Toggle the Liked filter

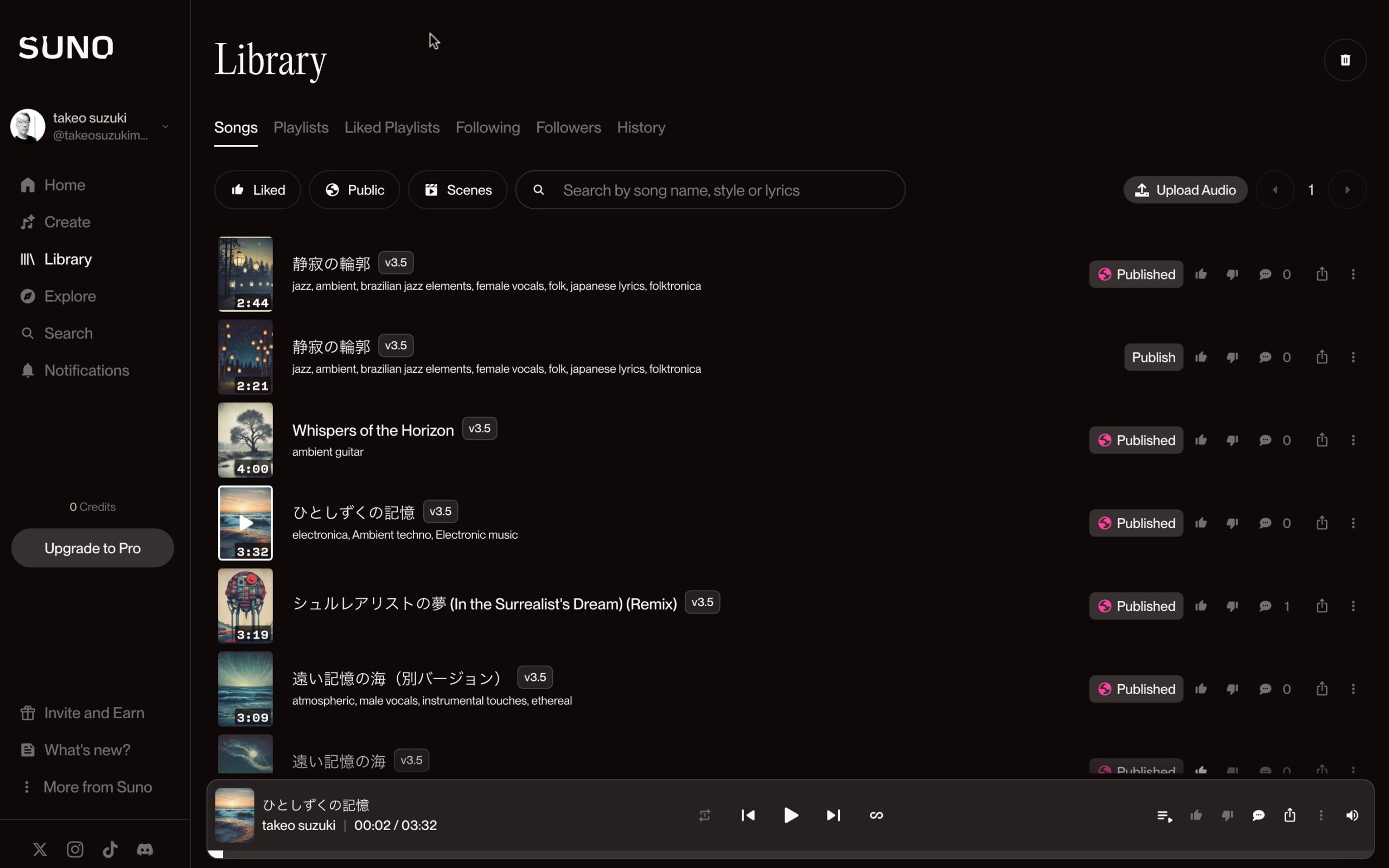coord(258,189)
